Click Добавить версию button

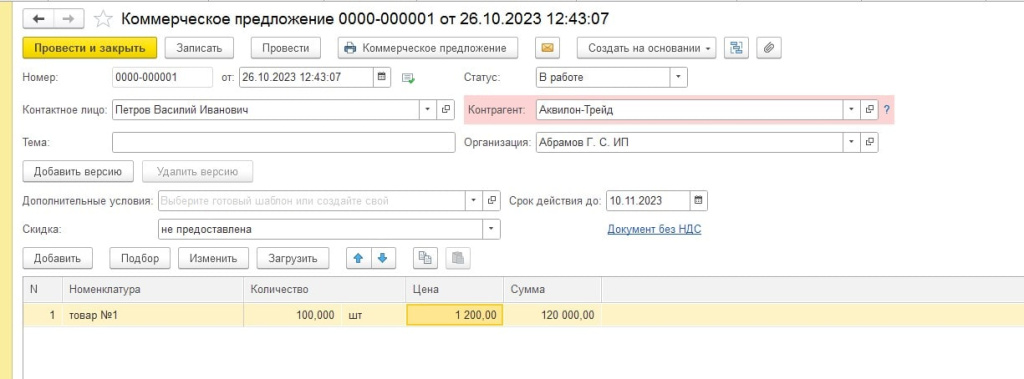(x=78, y=172)
